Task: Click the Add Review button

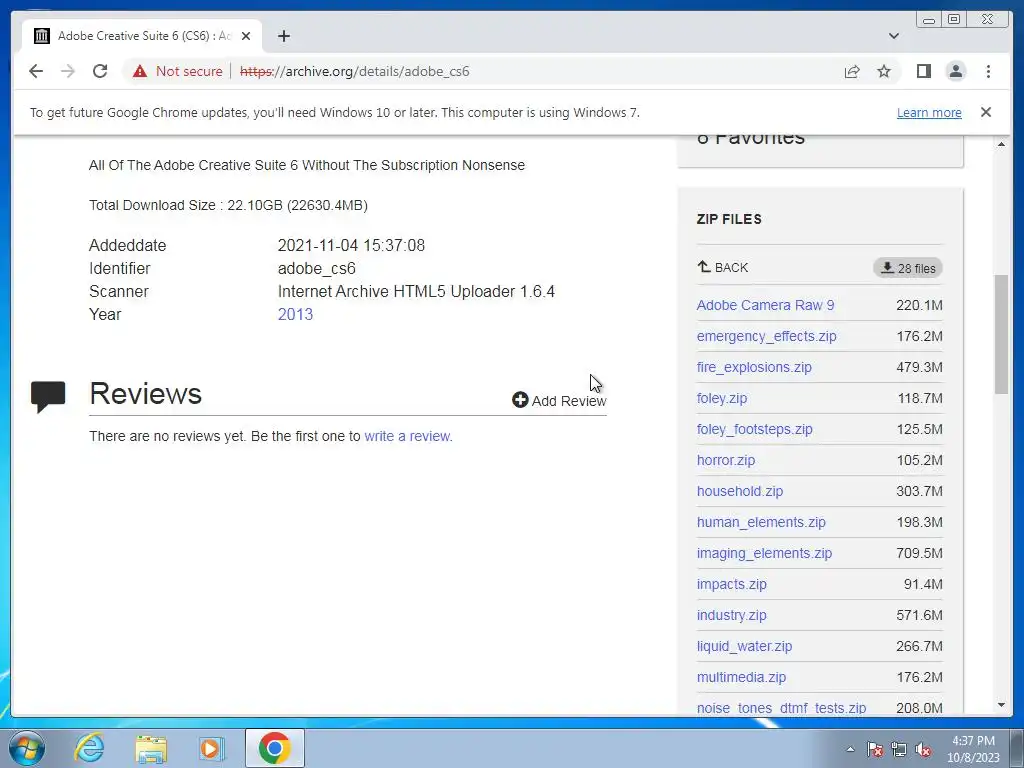Action: coord(559,400)
